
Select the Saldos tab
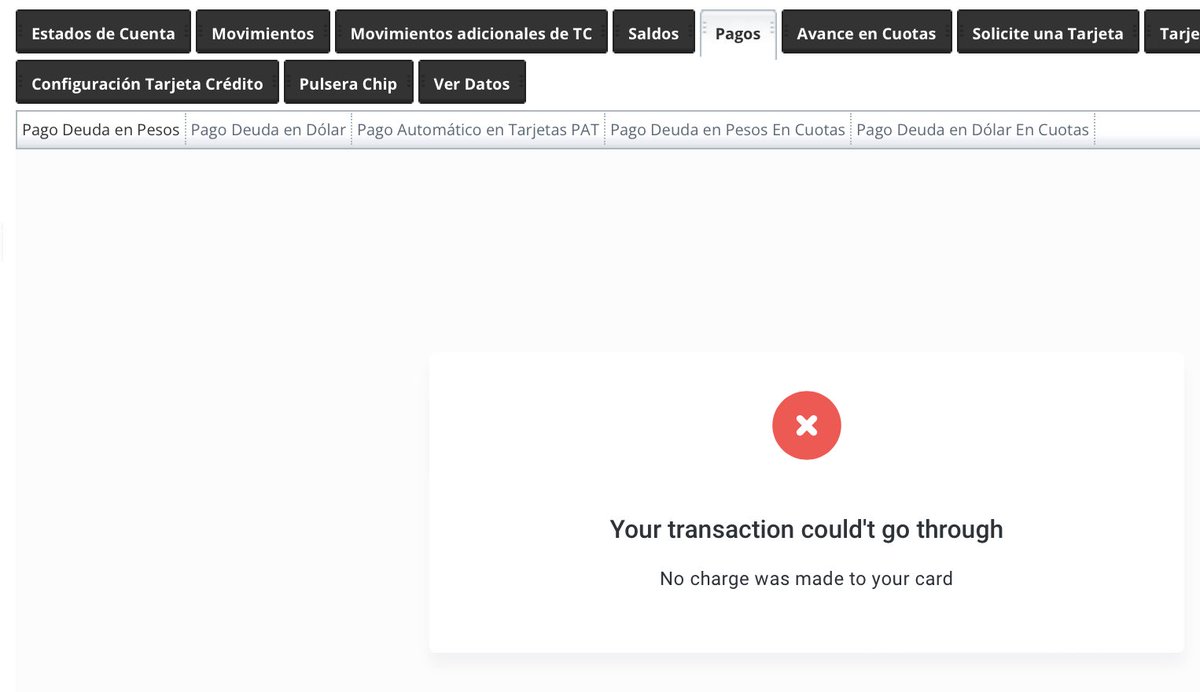tap(654, 32)
